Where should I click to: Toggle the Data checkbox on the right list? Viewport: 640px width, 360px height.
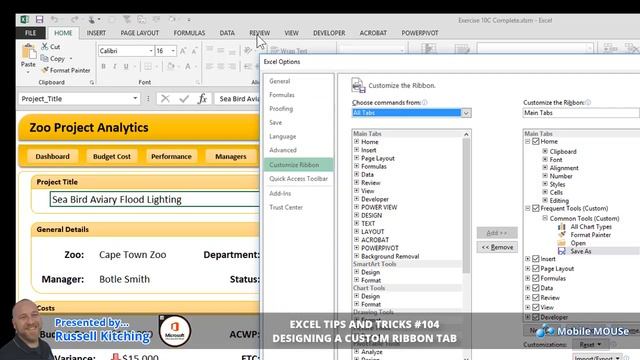(x=536, y=288)
